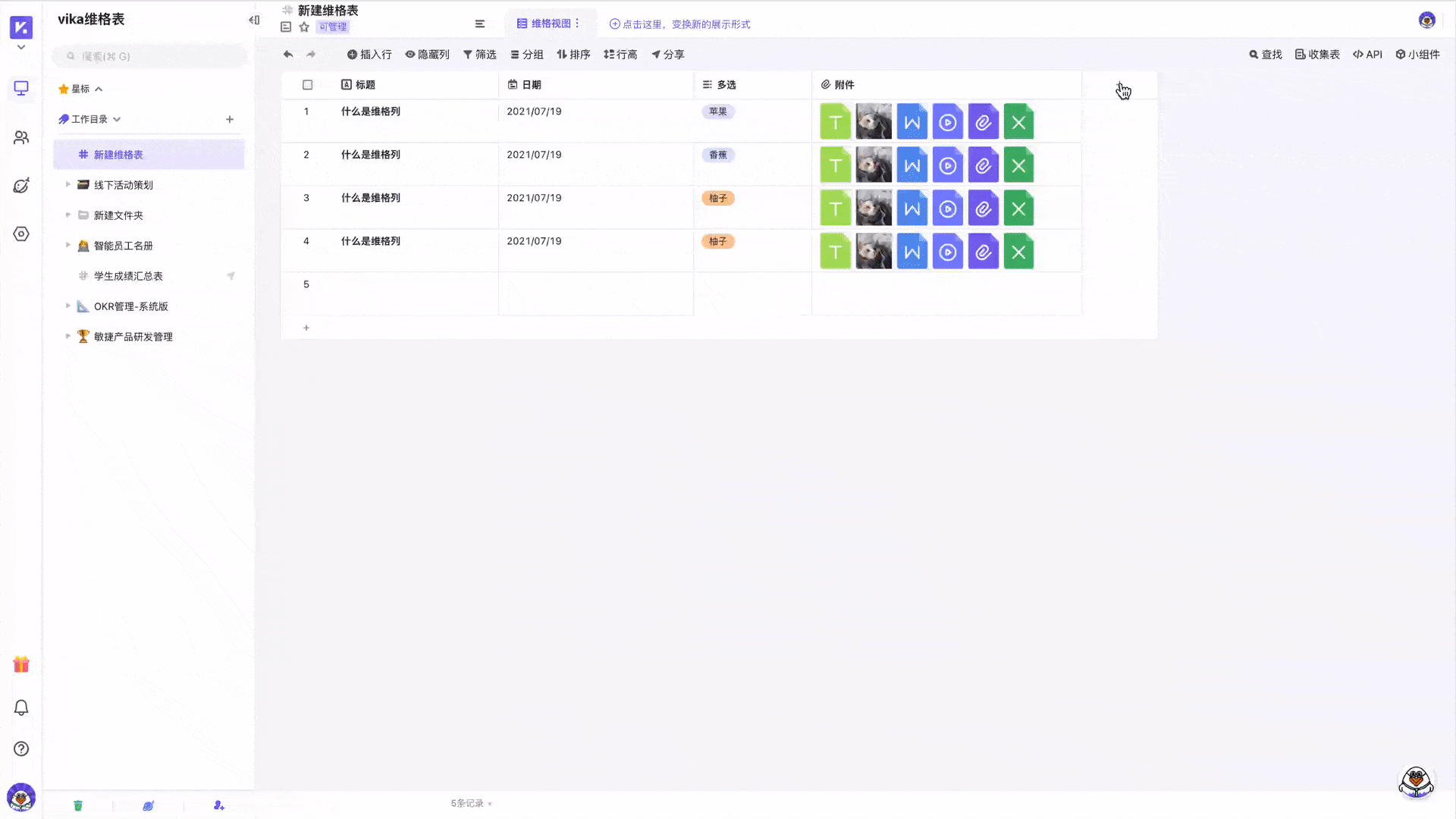Open the 小组件 (widgets) panel

(1417, 54)
